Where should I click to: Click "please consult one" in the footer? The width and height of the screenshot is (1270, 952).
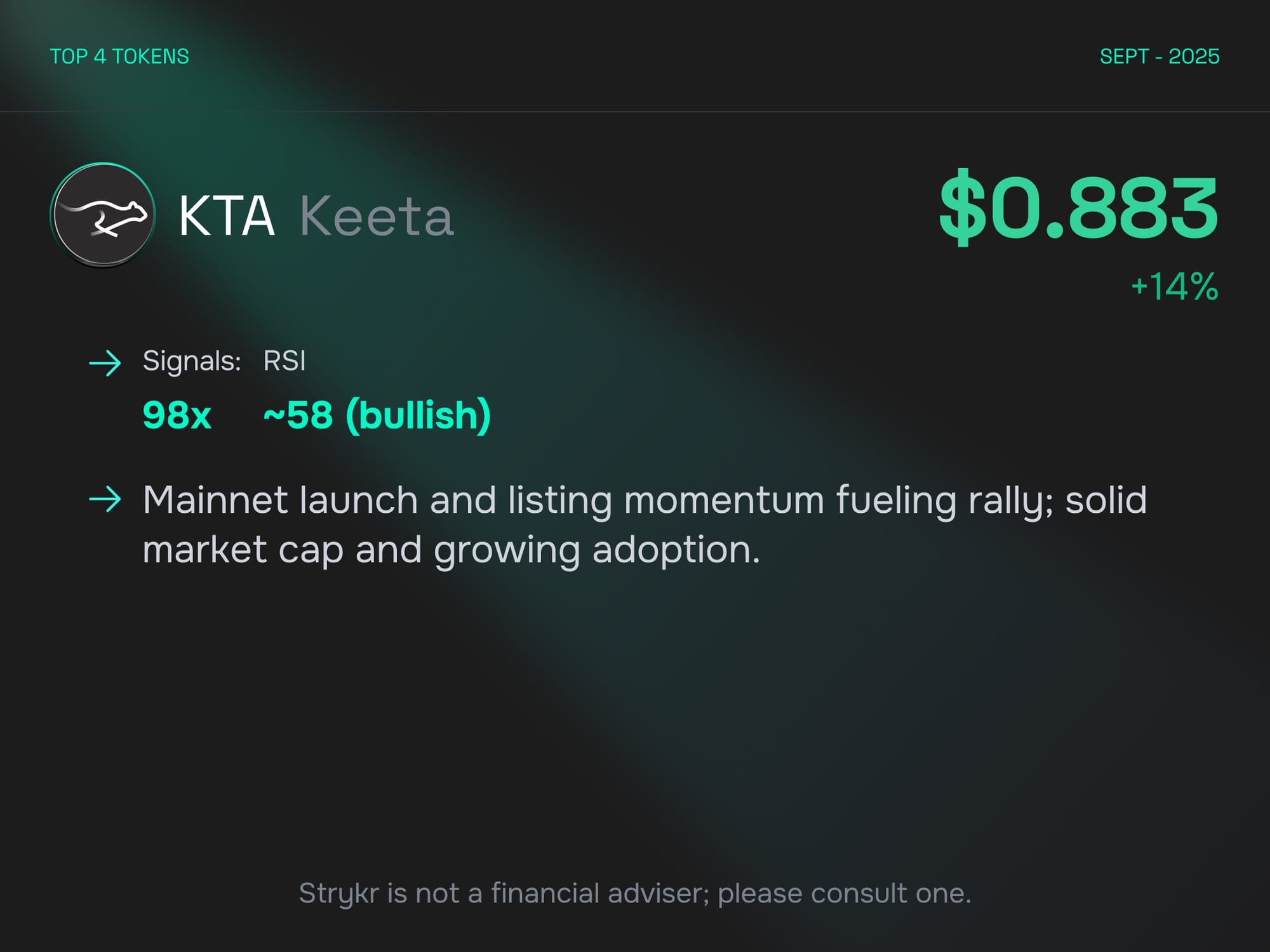tap(843, 894)
